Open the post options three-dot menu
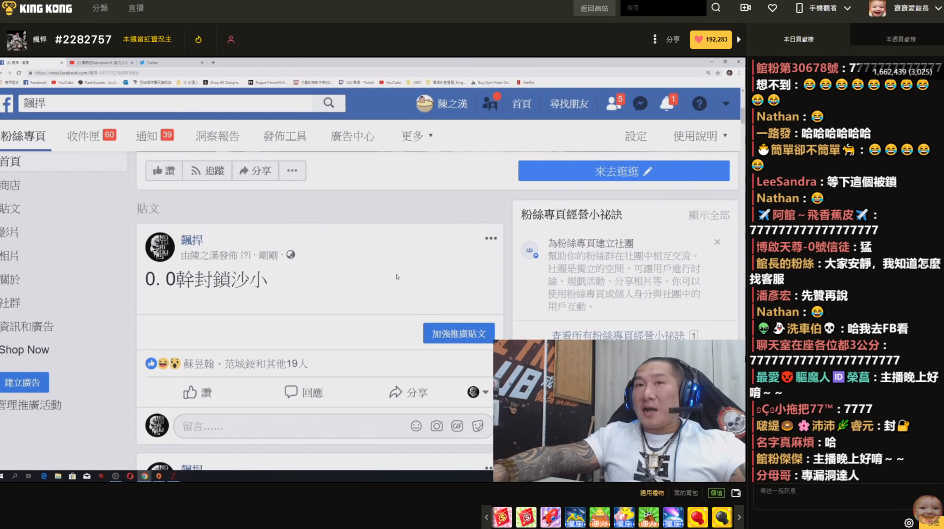Image resolution: width=944 pixels, height=529 pixels. click(491, 238)
